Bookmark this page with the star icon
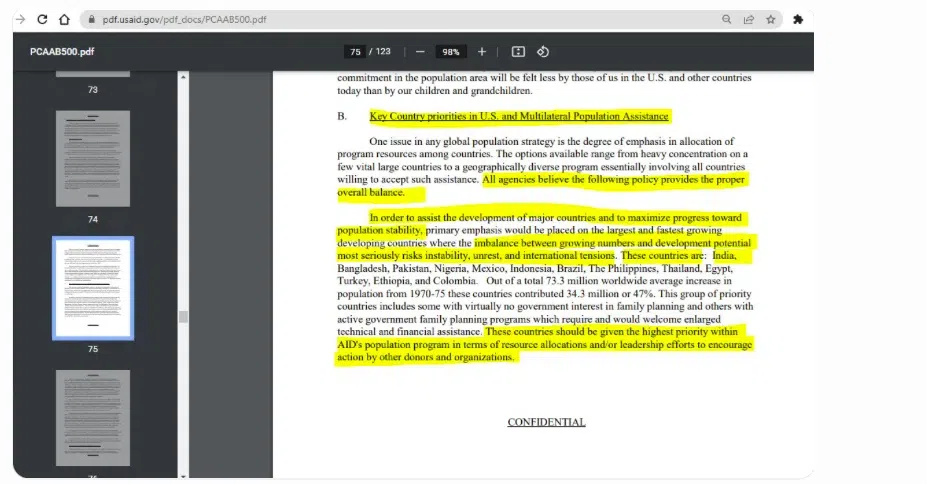This screenshot has height=484, width=927. pos(771,19)
